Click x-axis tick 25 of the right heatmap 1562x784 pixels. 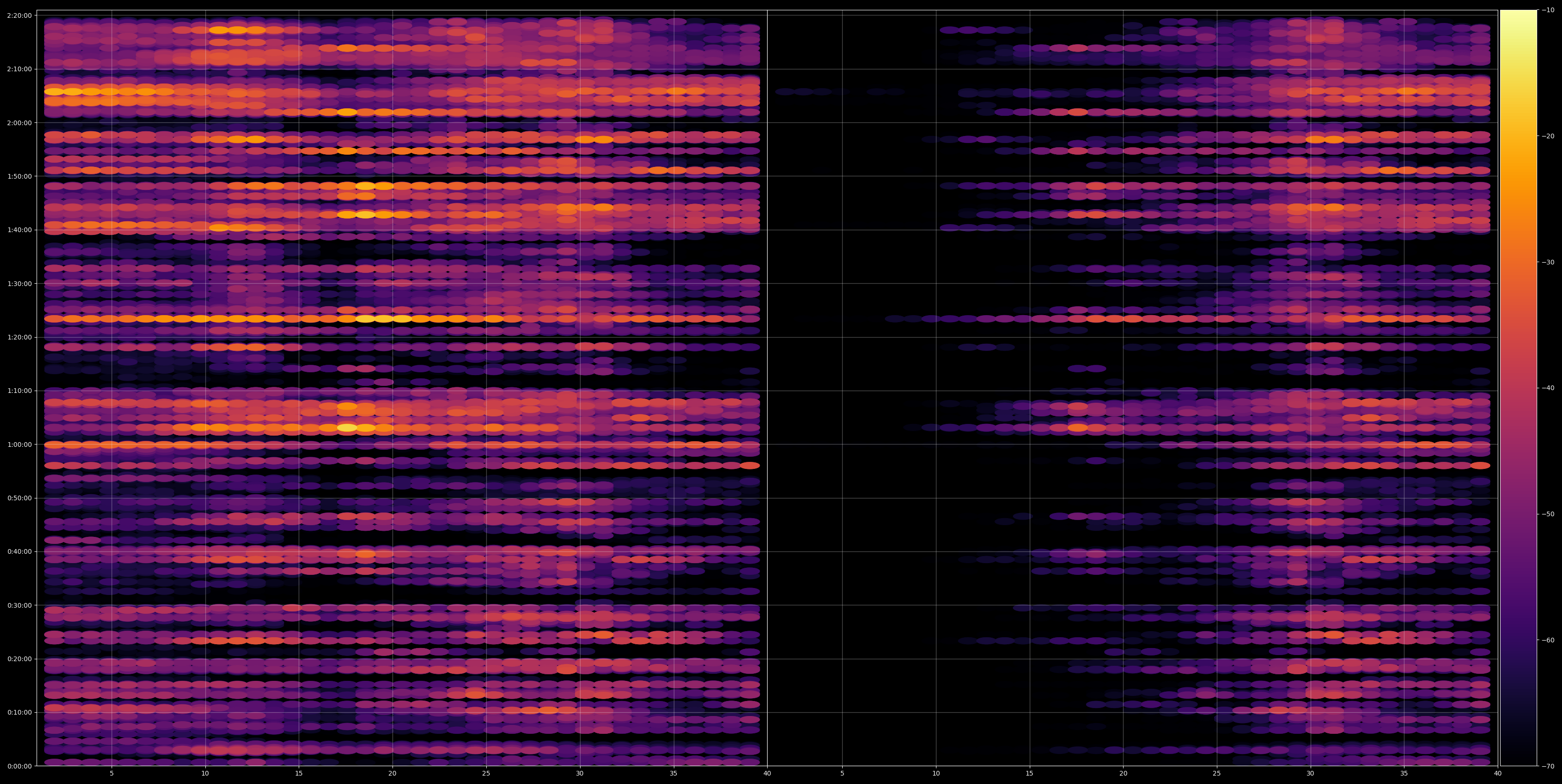pyautogui.click(x=1217, y=774)
